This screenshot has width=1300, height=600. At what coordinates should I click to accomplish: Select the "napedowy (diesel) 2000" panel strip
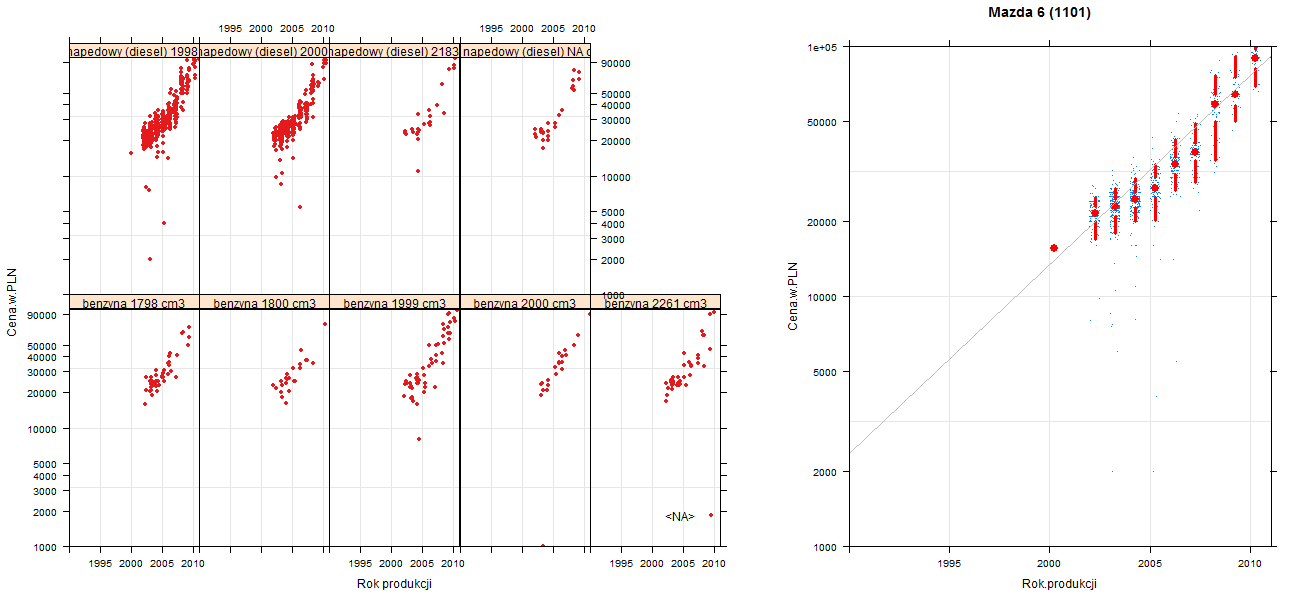coord(264,51)
